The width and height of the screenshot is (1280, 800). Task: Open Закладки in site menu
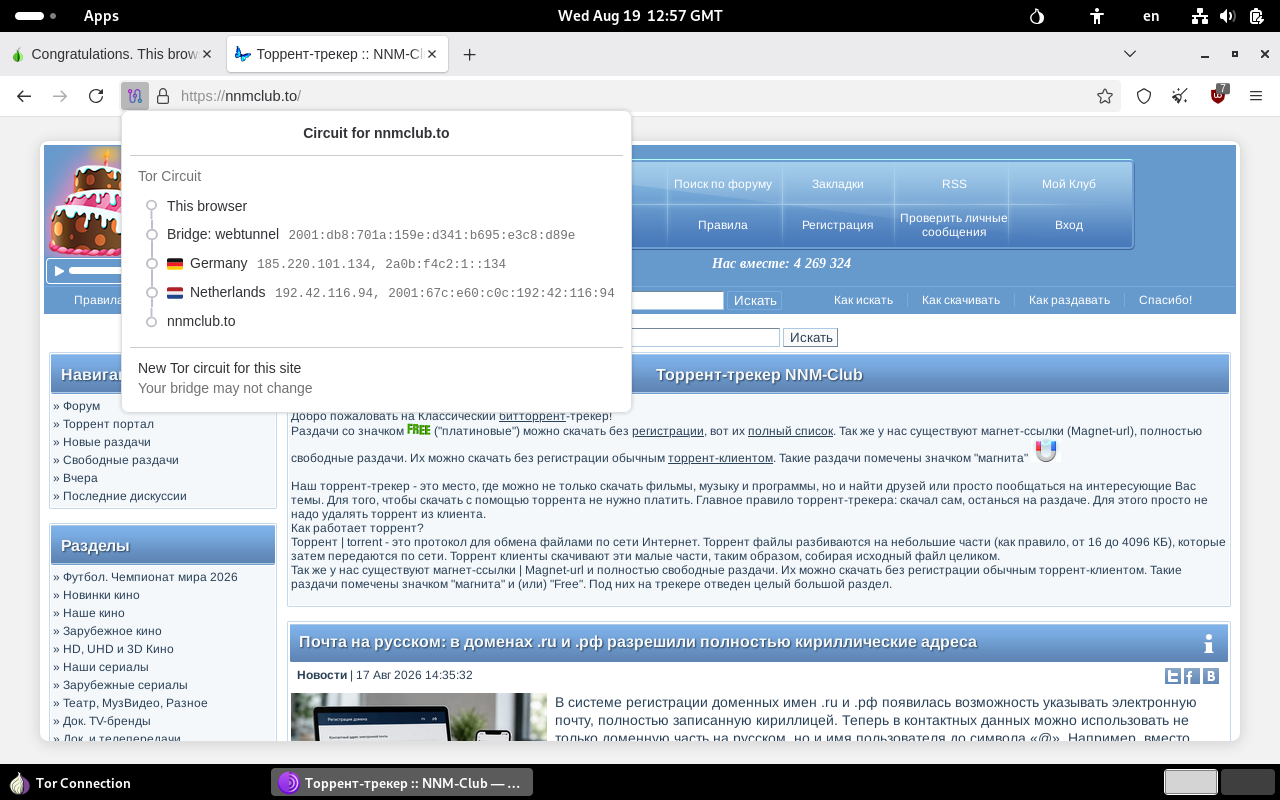(x=838, y=184)
